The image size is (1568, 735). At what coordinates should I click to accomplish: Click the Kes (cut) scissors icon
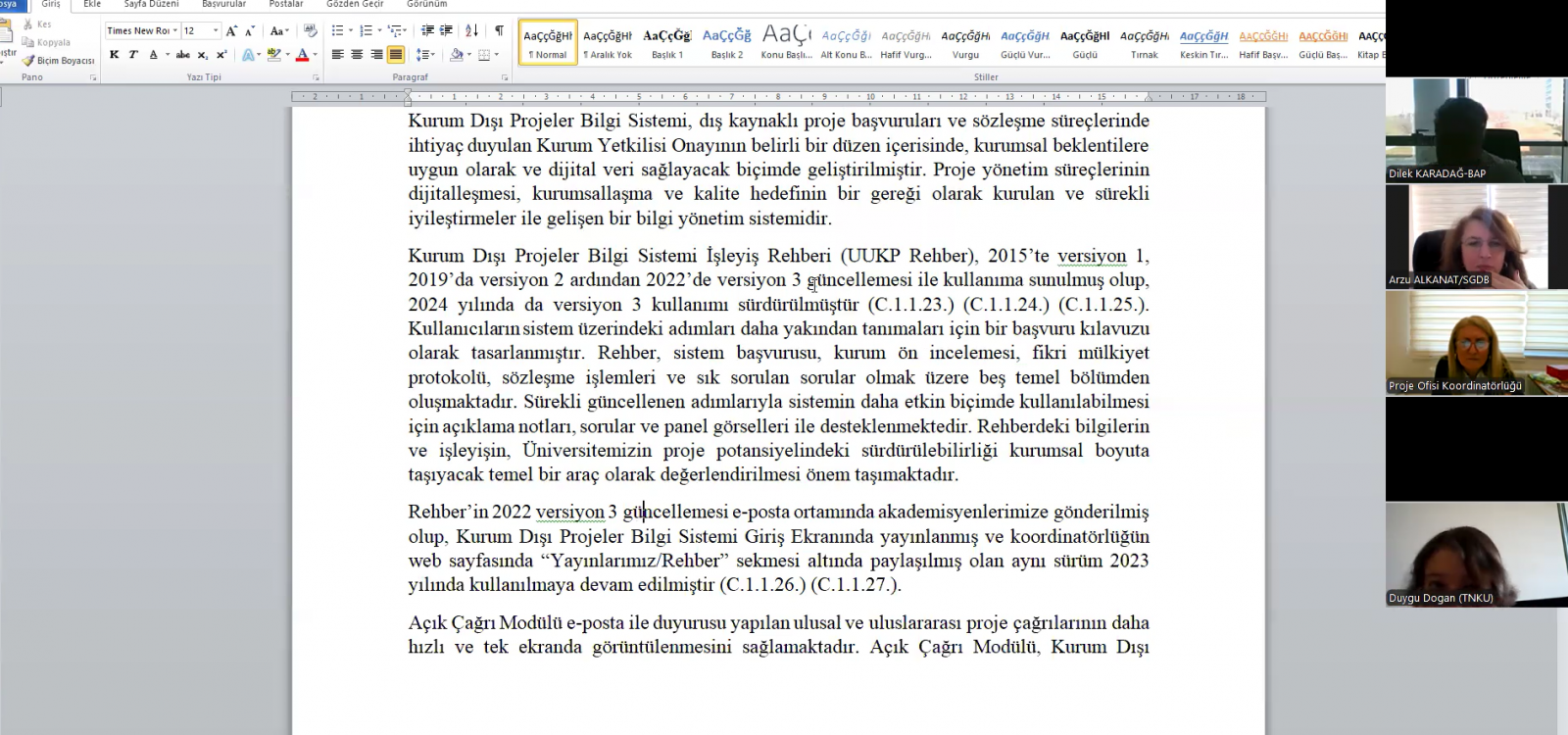coord(28,24)
